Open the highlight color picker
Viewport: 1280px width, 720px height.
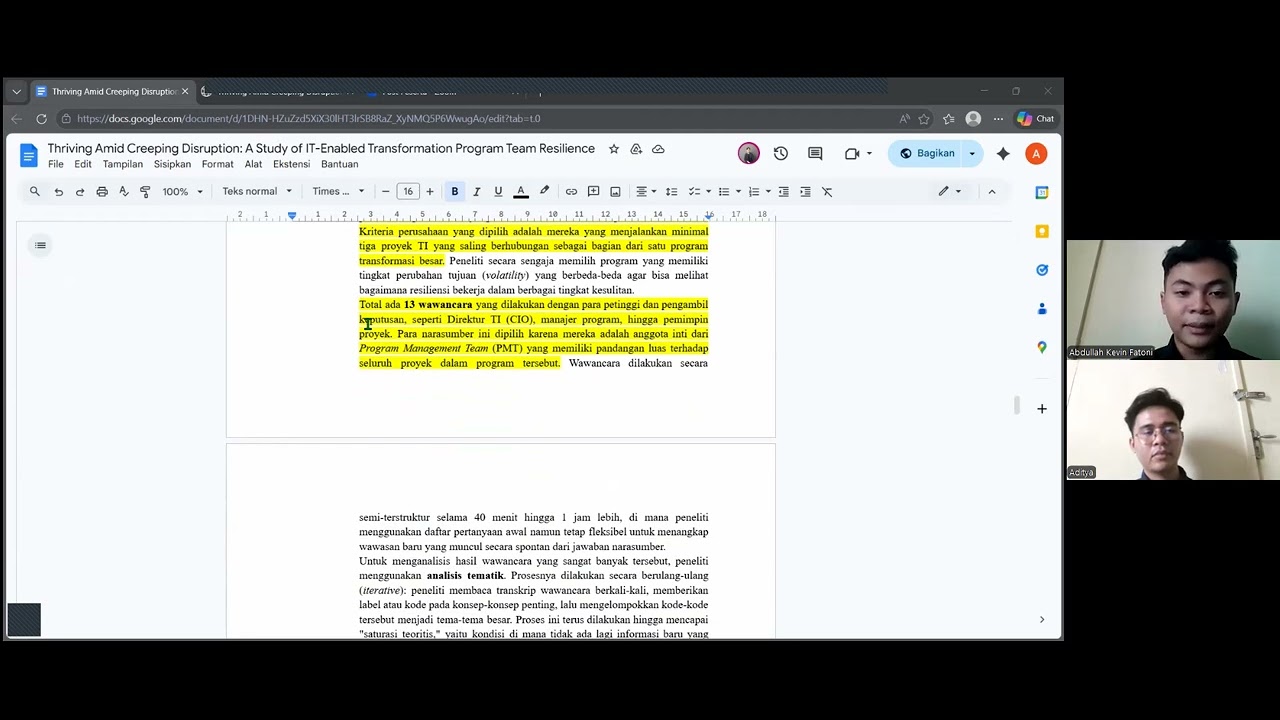click(x=544, y=191)
